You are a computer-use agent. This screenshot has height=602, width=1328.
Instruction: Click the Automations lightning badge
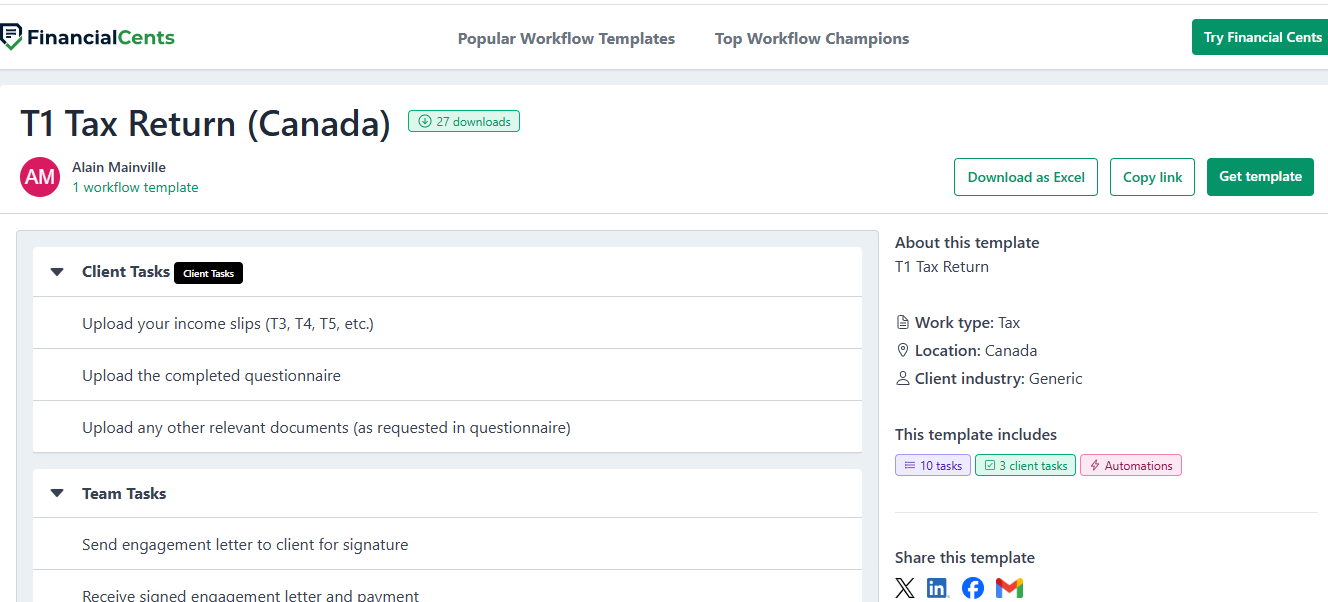click(x=1130, y=465)
